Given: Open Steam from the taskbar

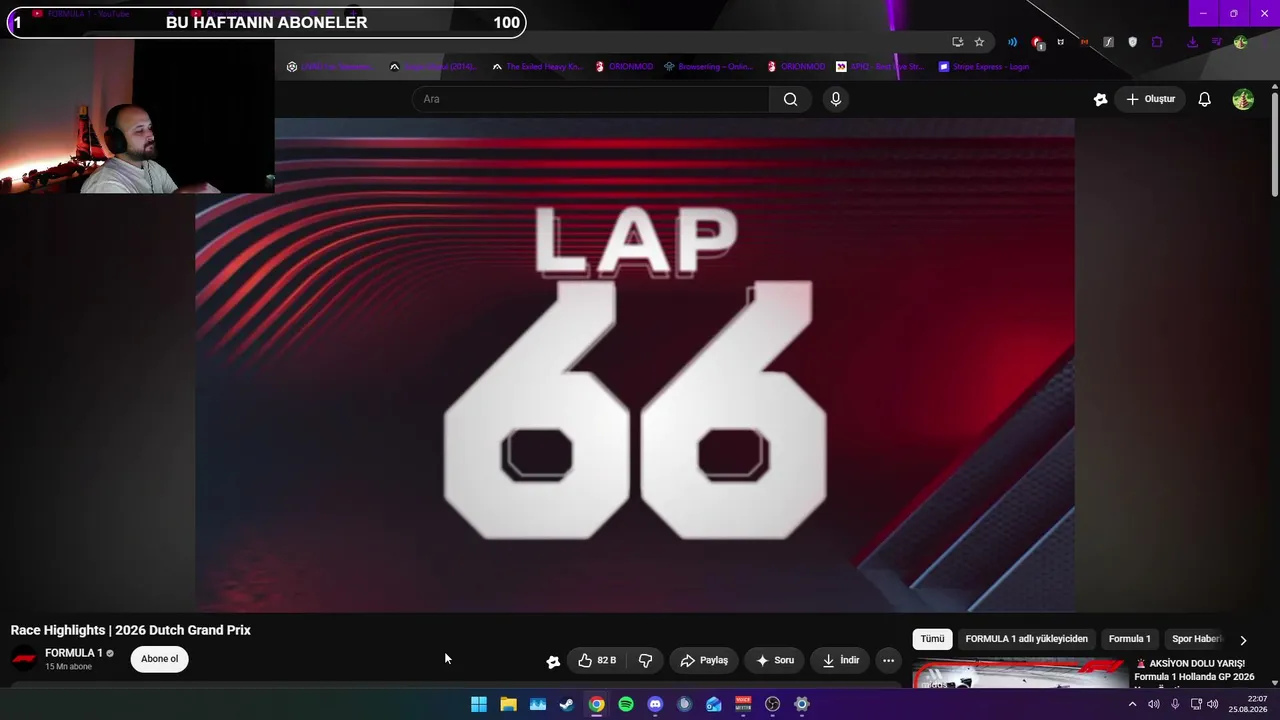Looking at the screenshot, I should pyautogui.click(x=567, y=704).
